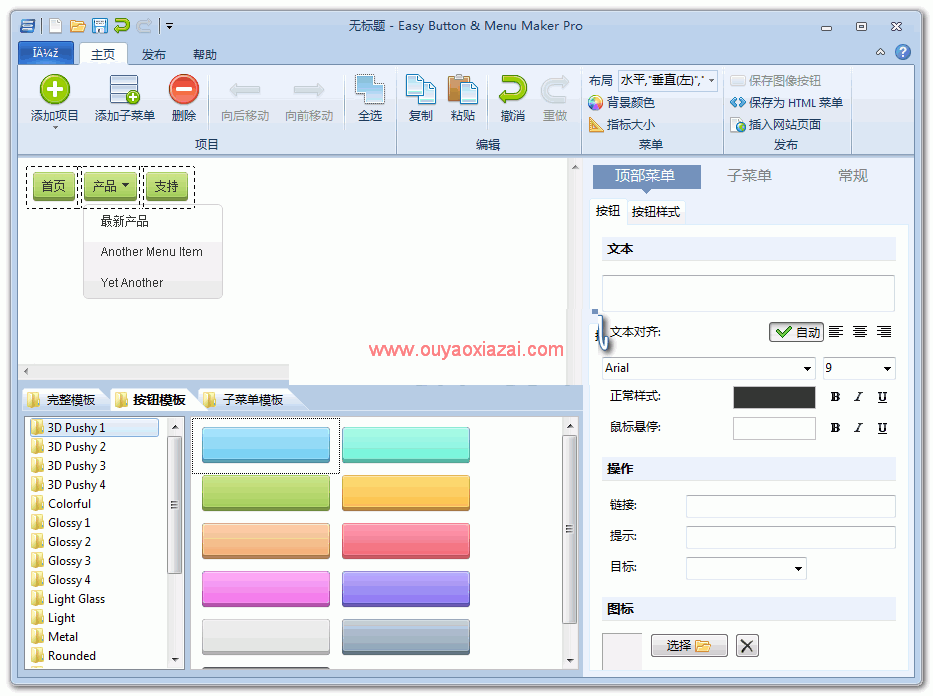The width and height of the screenshot is (933, 696).
Task: Click the 选择 icon browse button
Action: [x=689, y=645]
